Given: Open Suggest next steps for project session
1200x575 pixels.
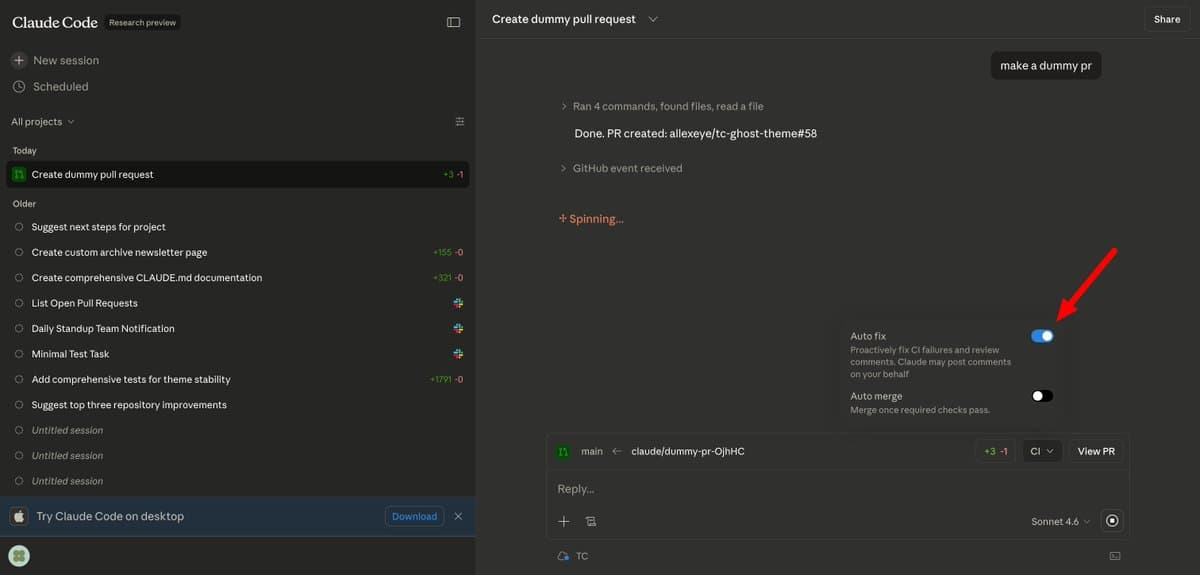Looking at the screenshot, I should 237,227.
